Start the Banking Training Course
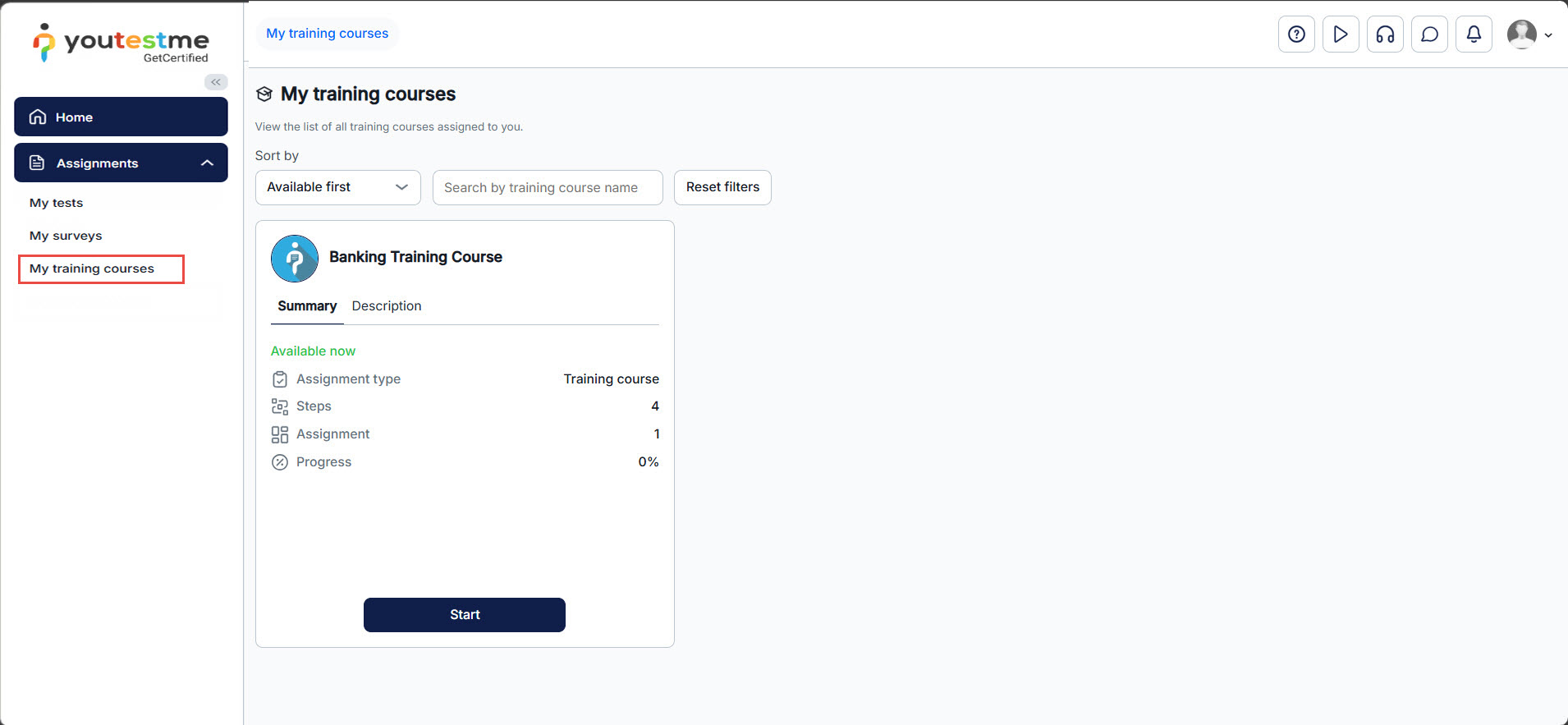 point(464,615)
